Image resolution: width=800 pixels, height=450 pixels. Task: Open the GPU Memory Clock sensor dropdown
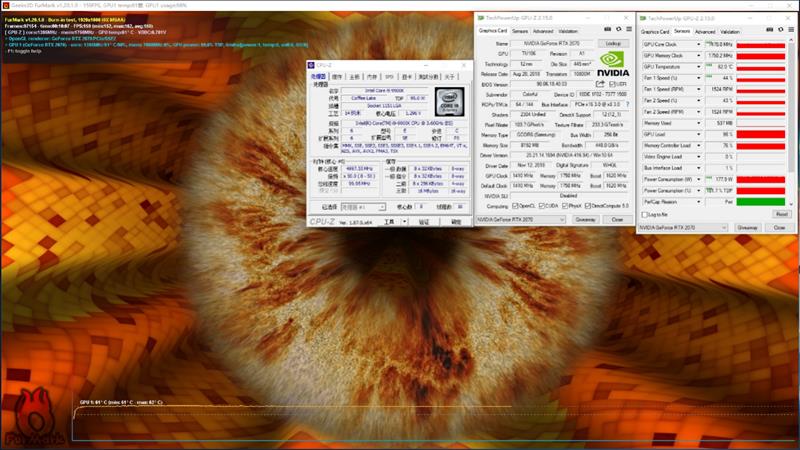point(698,56)
